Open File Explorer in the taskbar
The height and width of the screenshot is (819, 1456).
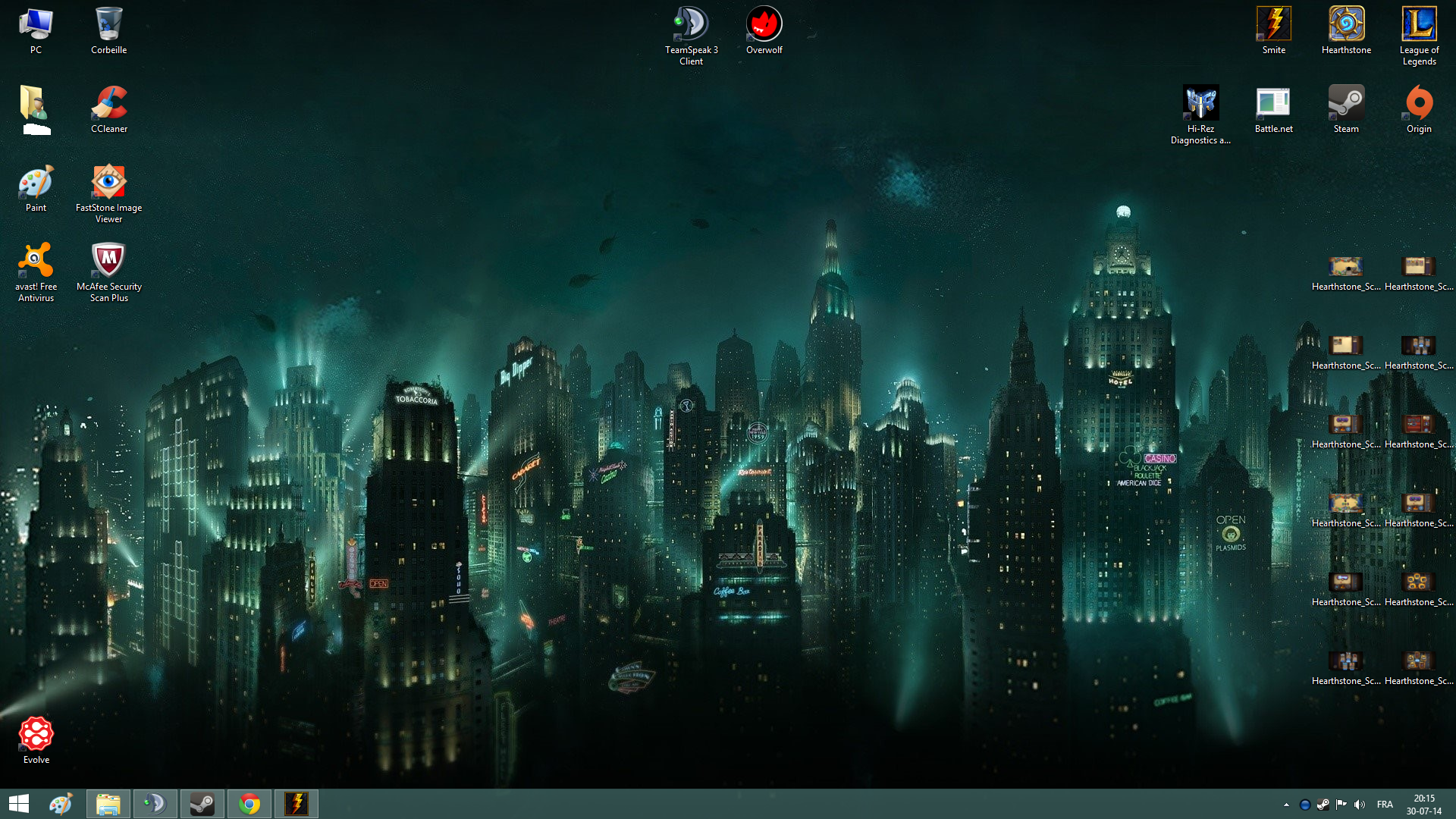(x=108, y=804)
